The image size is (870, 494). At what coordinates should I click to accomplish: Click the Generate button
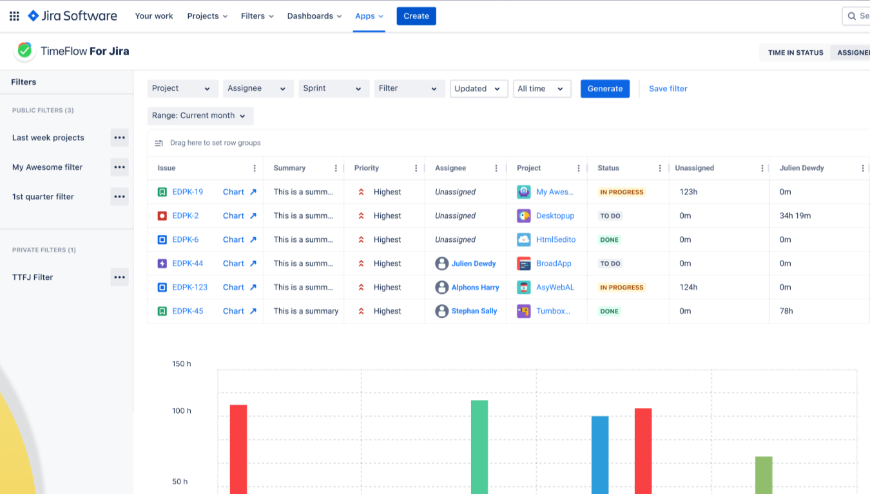pos(605,89)
